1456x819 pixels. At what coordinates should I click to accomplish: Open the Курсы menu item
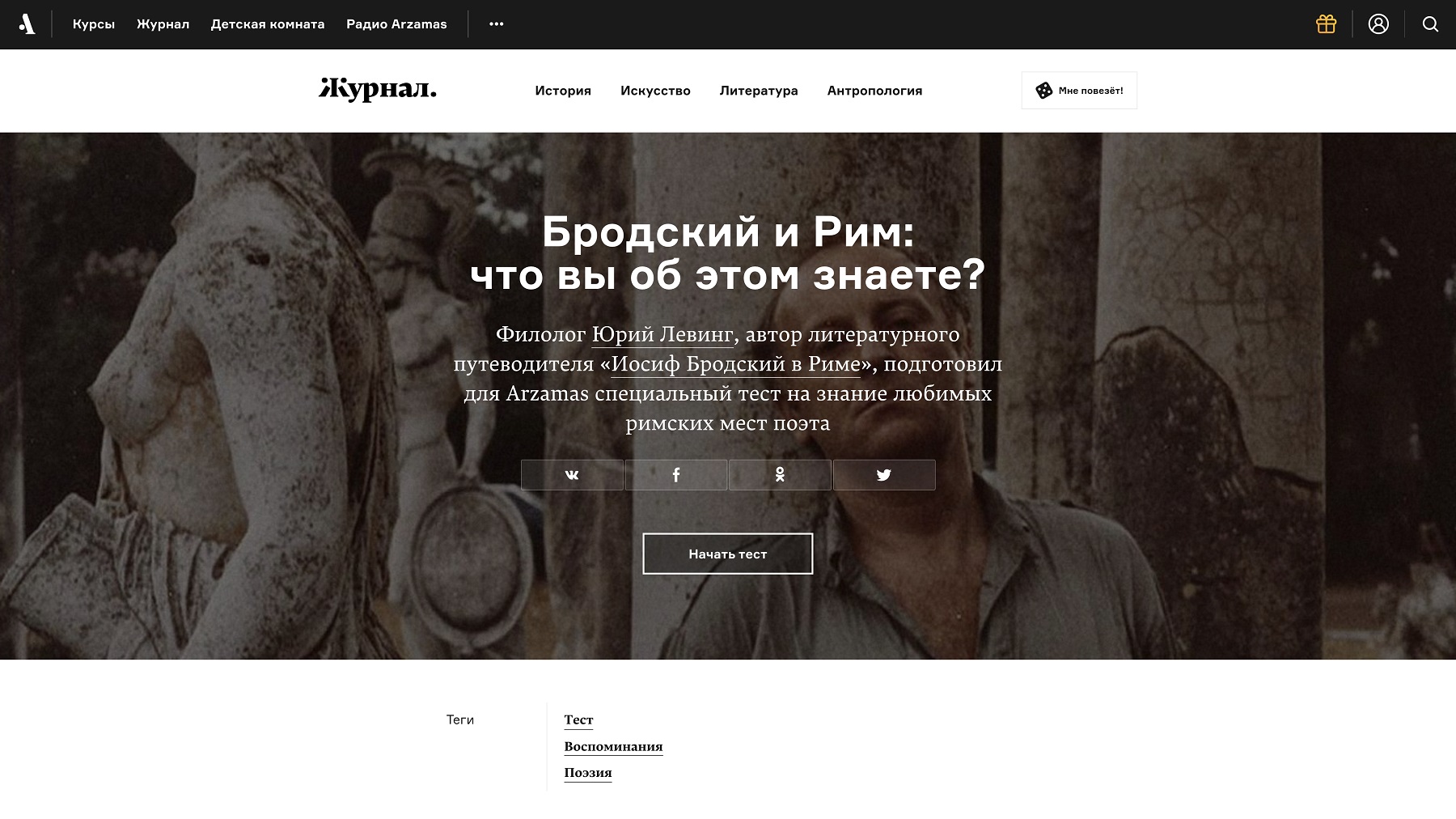tap(94, 24)
